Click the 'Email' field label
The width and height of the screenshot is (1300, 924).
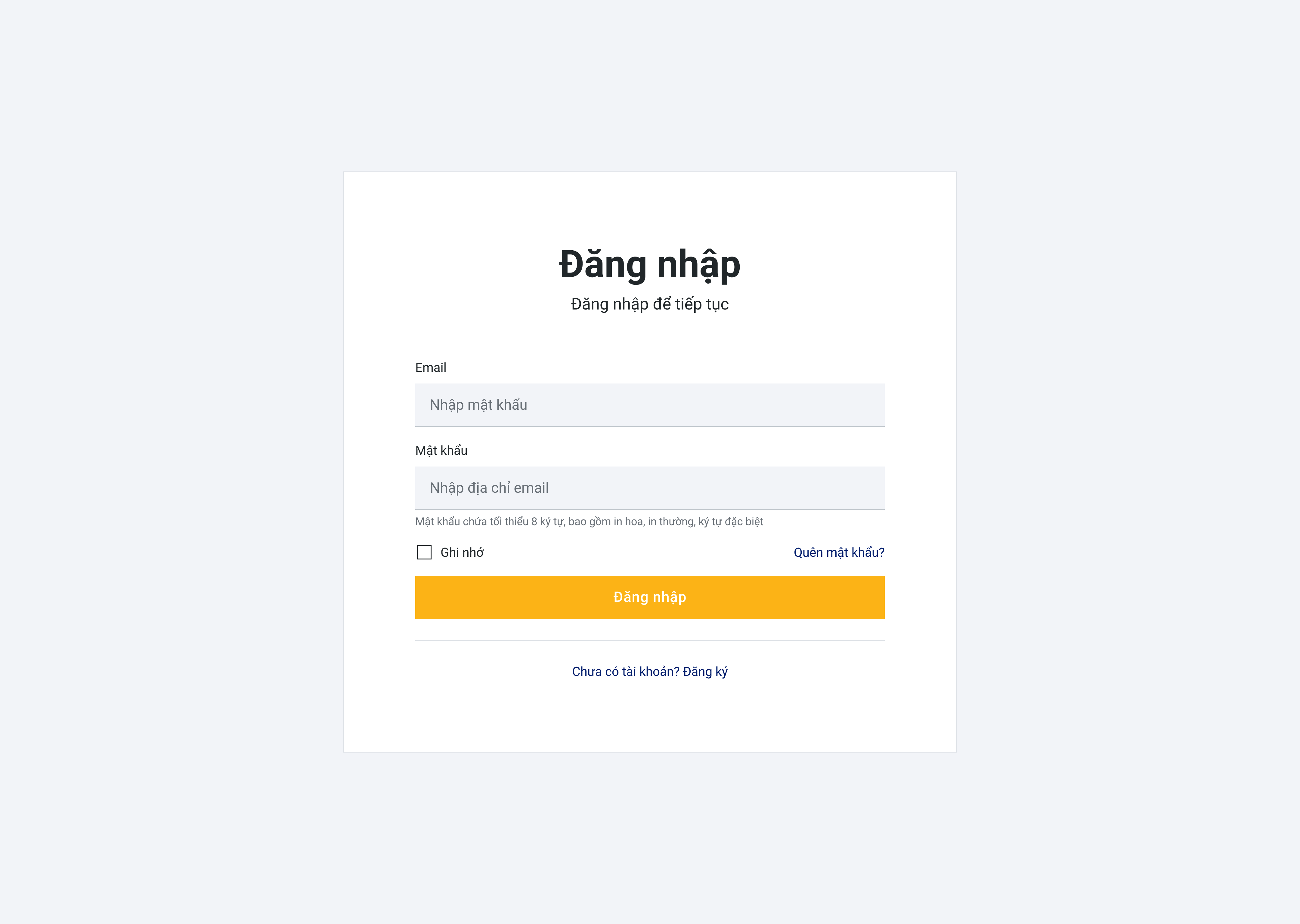pyautogui.click(x=430, y=368)
